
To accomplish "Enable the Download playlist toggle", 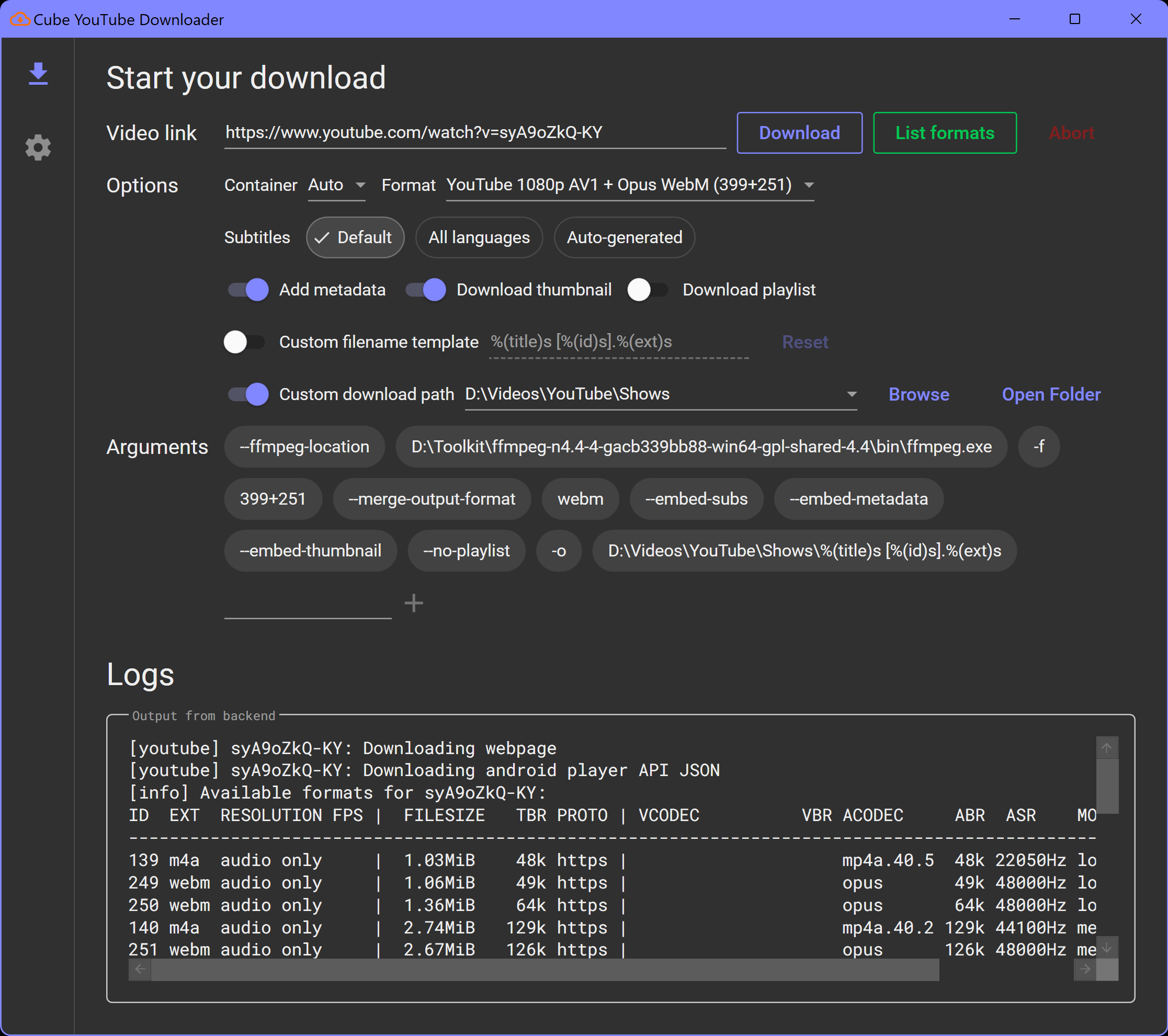I will click(648, 290).
